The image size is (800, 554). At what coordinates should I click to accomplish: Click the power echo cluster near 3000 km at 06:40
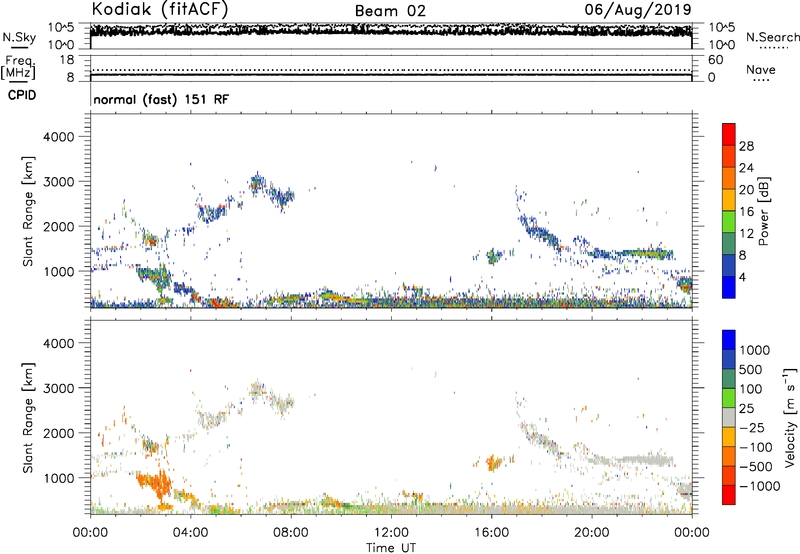tap(258, 184)
